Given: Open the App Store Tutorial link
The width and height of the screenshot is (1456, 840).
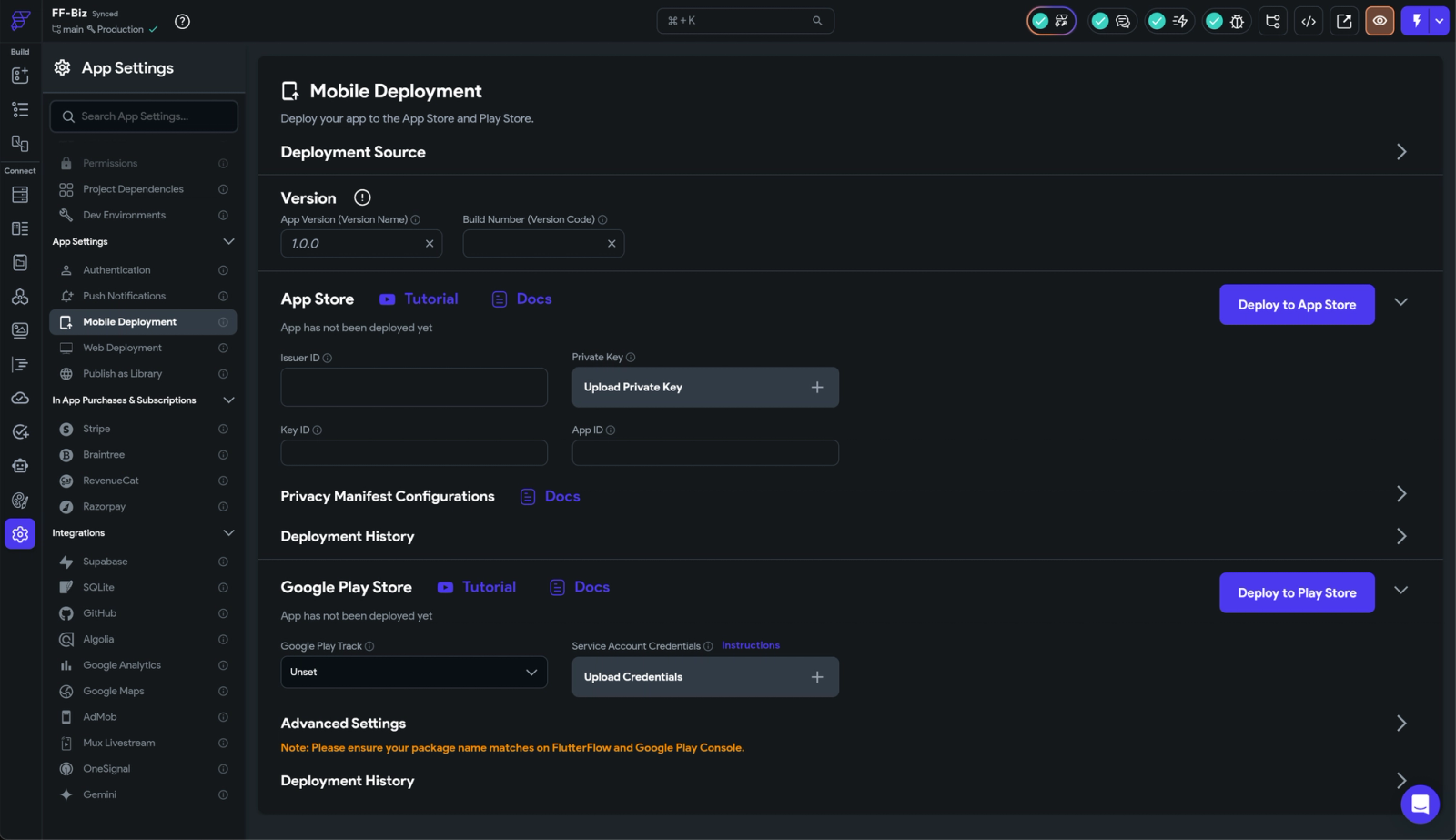Looking at the screenshot, I should pos(419,299).
